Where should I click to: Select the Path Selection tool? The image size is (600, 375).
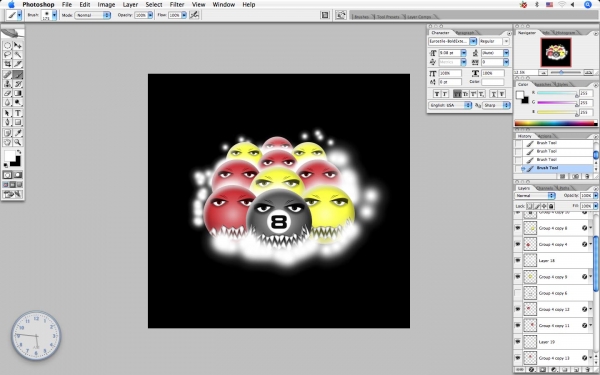click(7, 113)
